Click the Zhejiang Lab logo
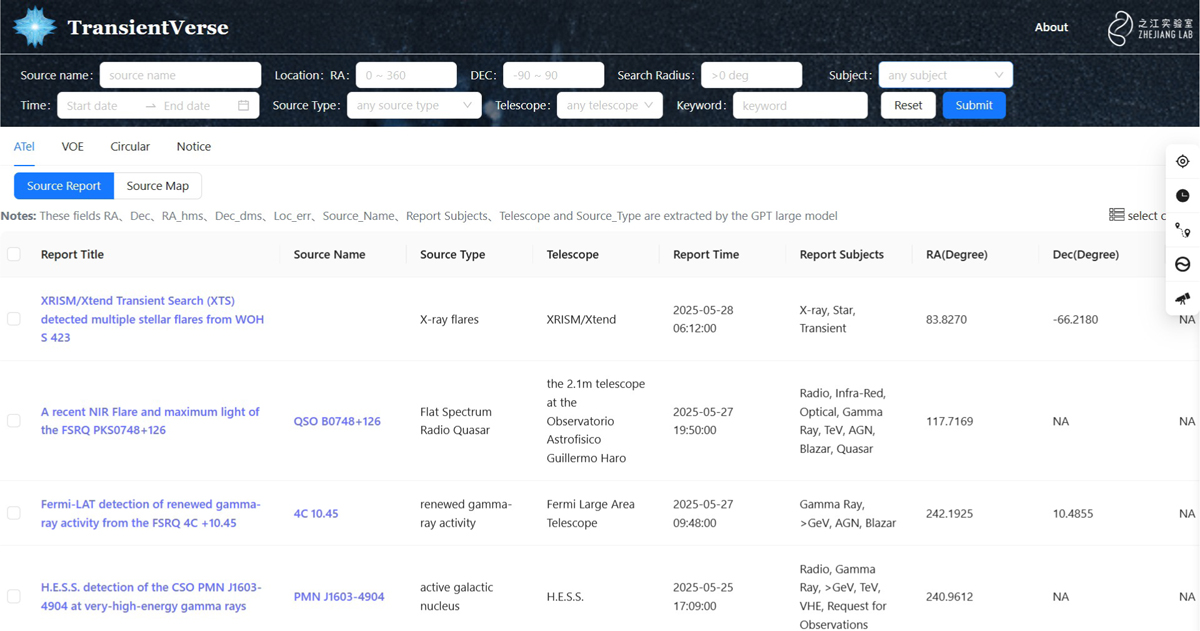The width and height of the screenshot is (1200, 631). tap(1150, 28)
